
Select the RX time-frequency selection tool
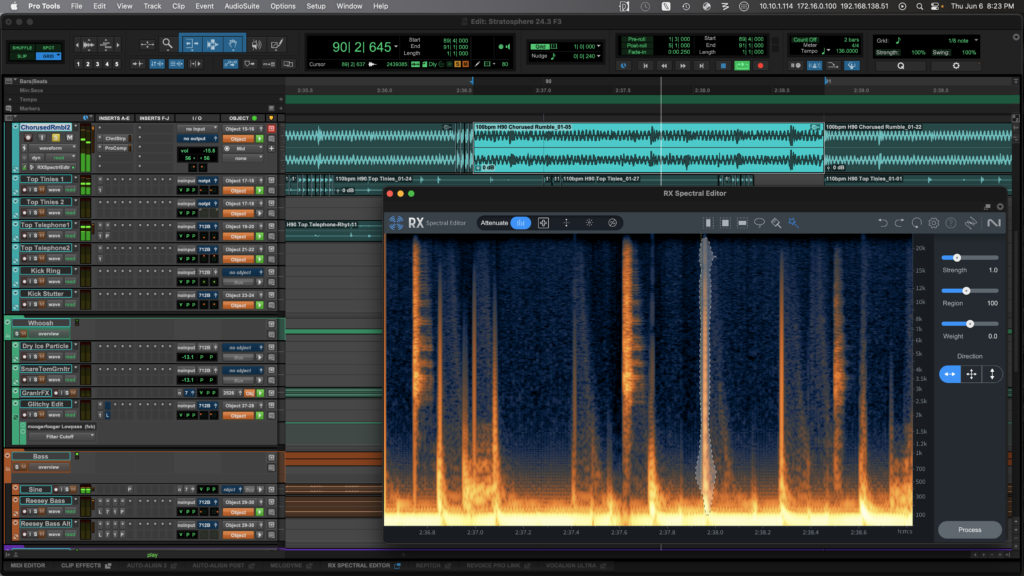tap(725, 223)
